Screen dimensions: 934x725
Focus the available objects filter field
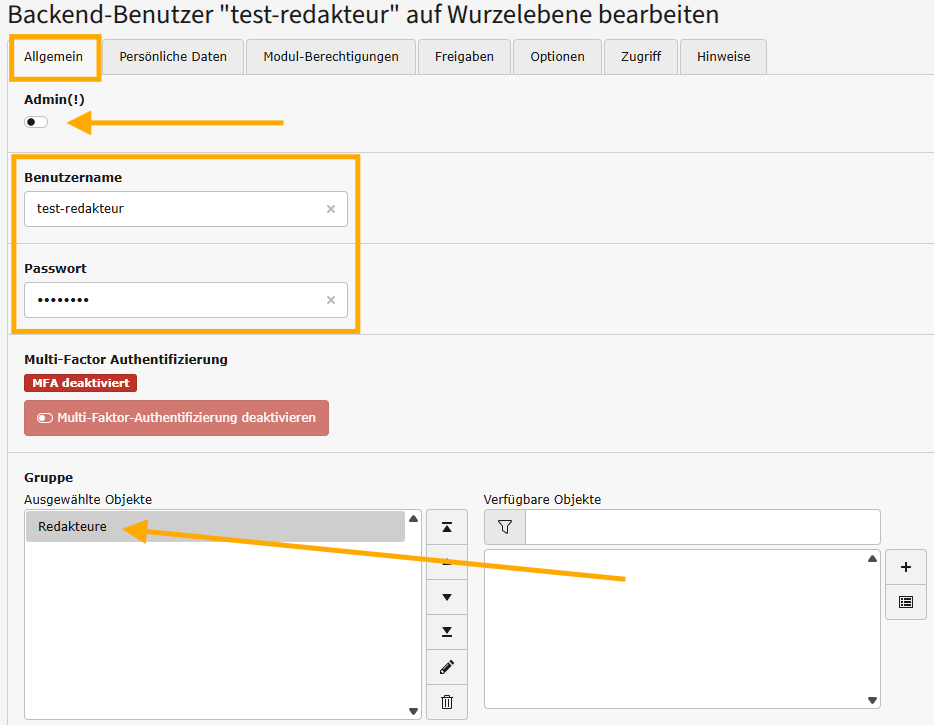click(x=702, y=527)
